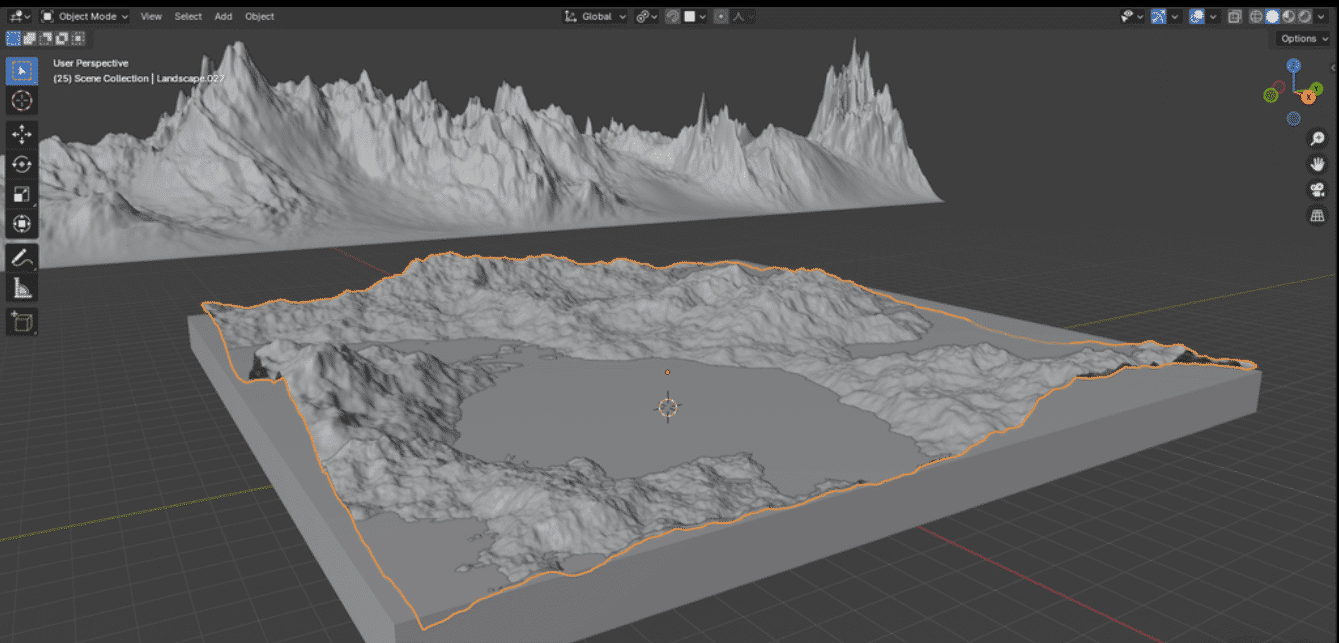Screen dimensions: 1339x643
Task: Select the Cursor tool in toolbar
Action: [22, 101]
